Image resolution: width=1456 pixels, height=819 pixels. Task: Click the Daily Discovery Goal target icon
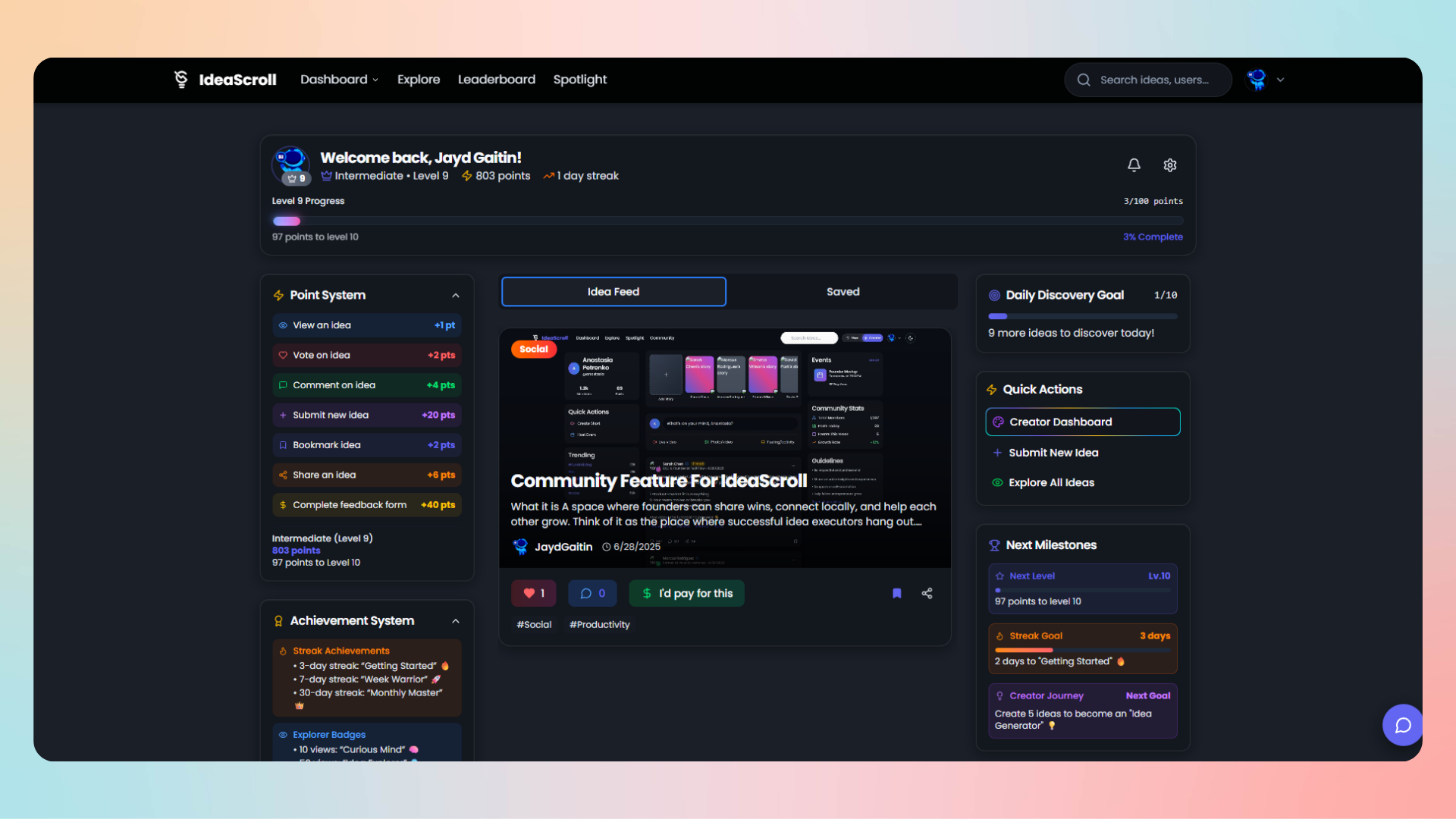pos(994,295)
